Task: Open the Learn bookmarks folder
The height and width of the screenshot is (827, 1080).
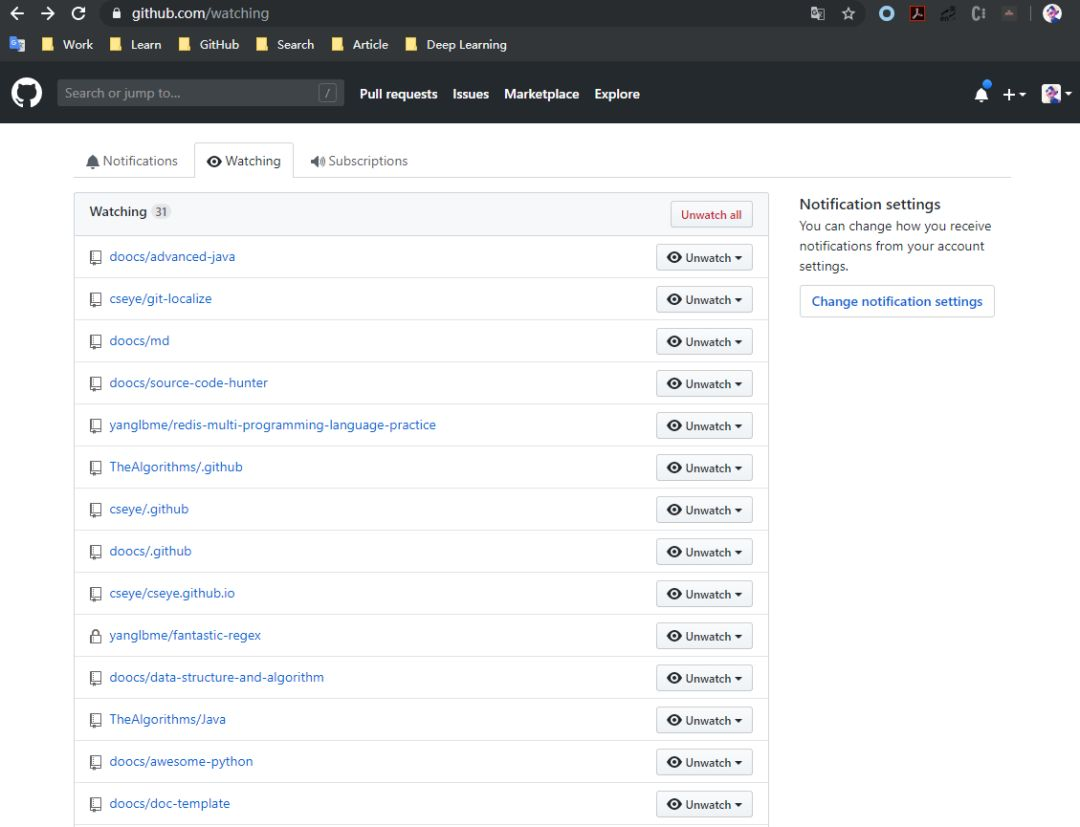Action: pyautogui.click(x=136, y=45)
